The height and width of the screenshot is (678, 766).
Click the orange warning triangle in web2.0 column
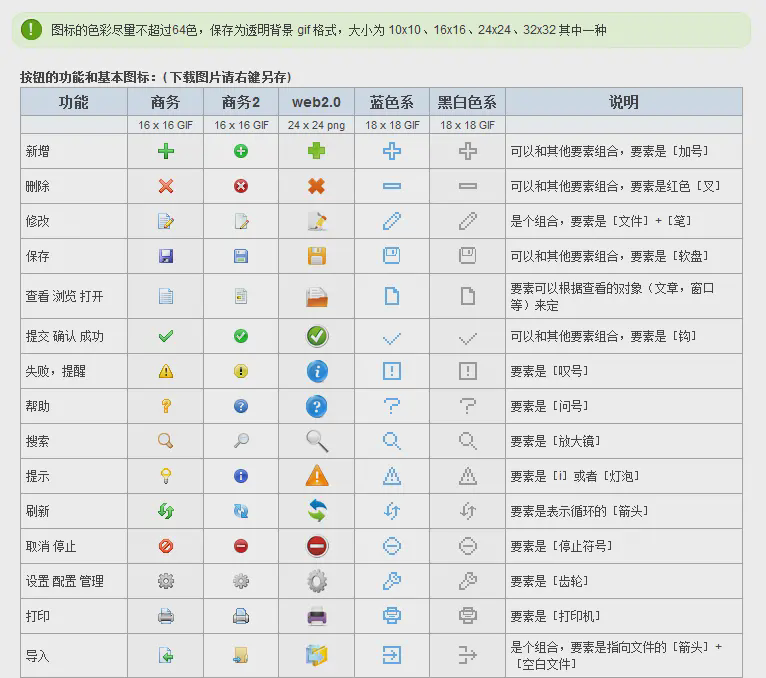tap(317, 476)
